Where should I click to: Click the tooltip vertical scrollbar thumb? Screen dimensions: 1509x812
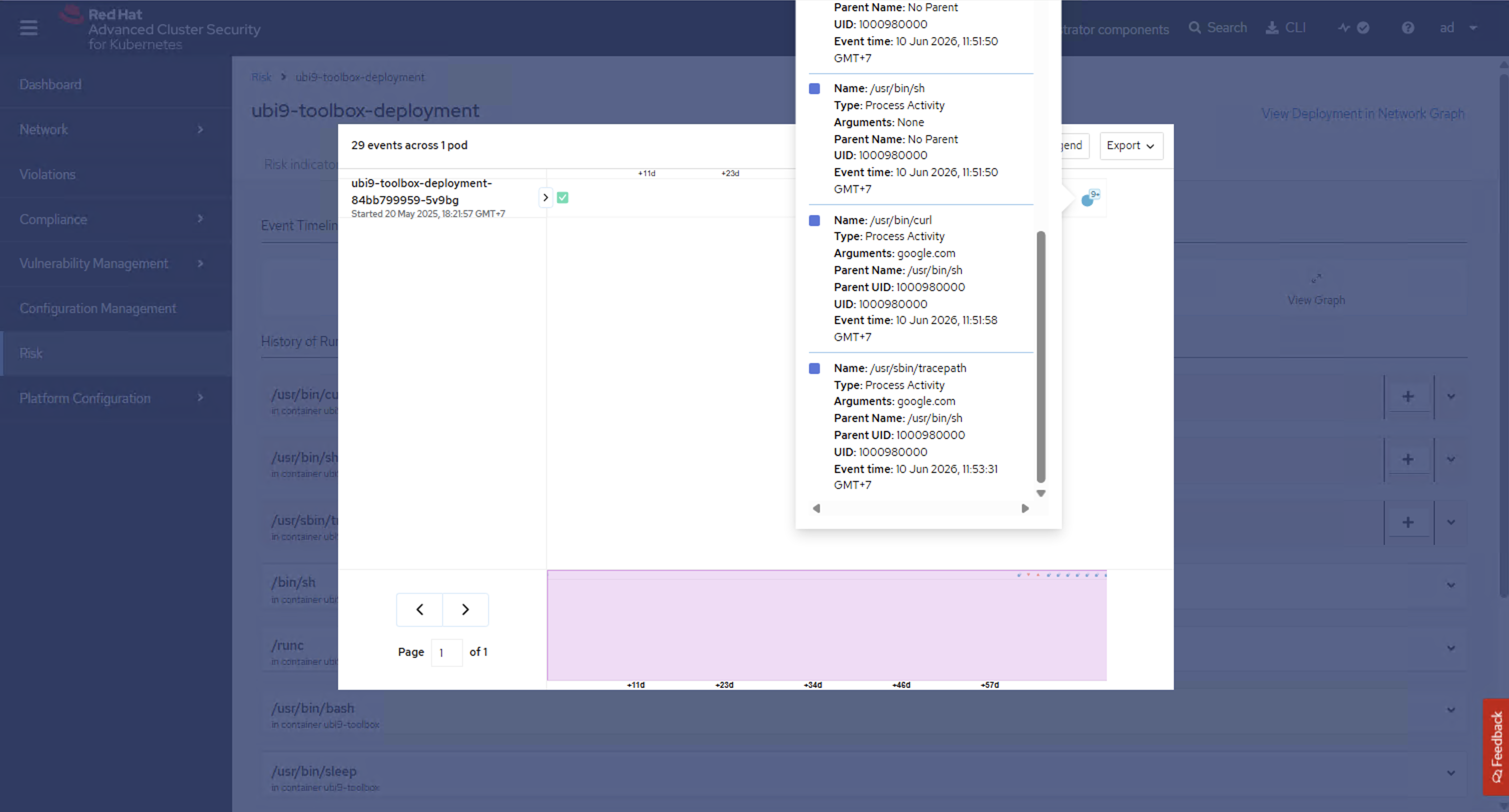[x=1041, y=356]
